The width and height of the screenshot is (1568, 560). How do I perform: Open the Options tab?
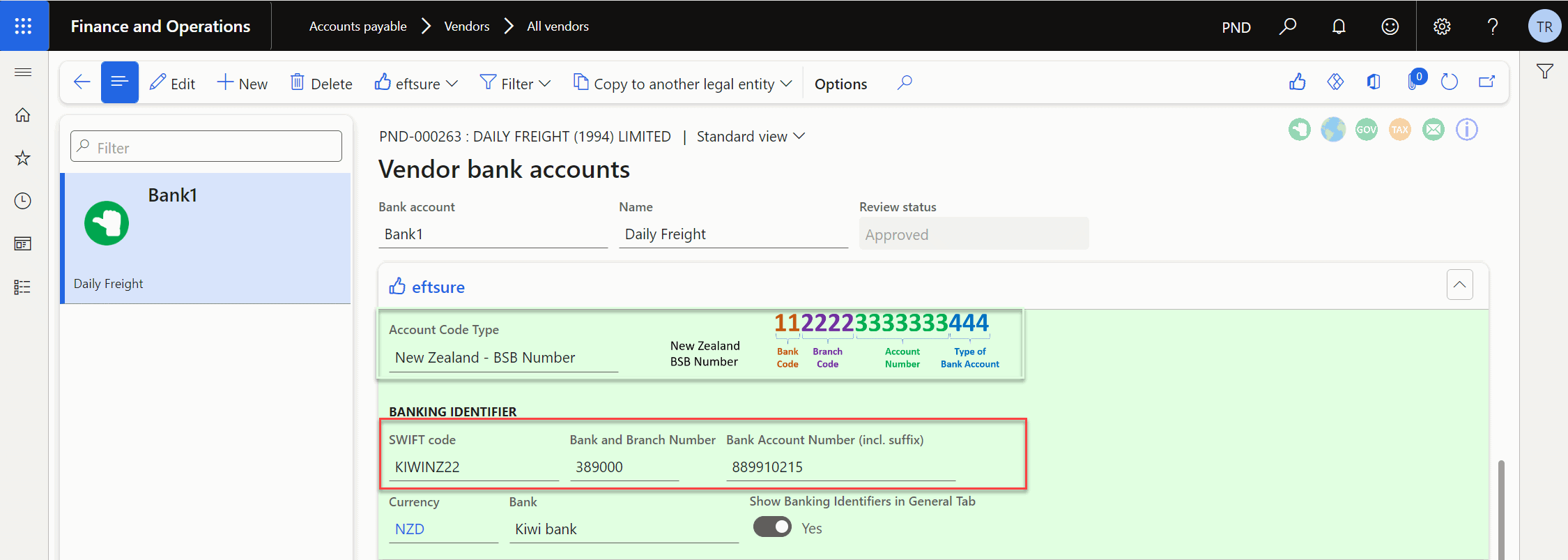tap(840, 84)
